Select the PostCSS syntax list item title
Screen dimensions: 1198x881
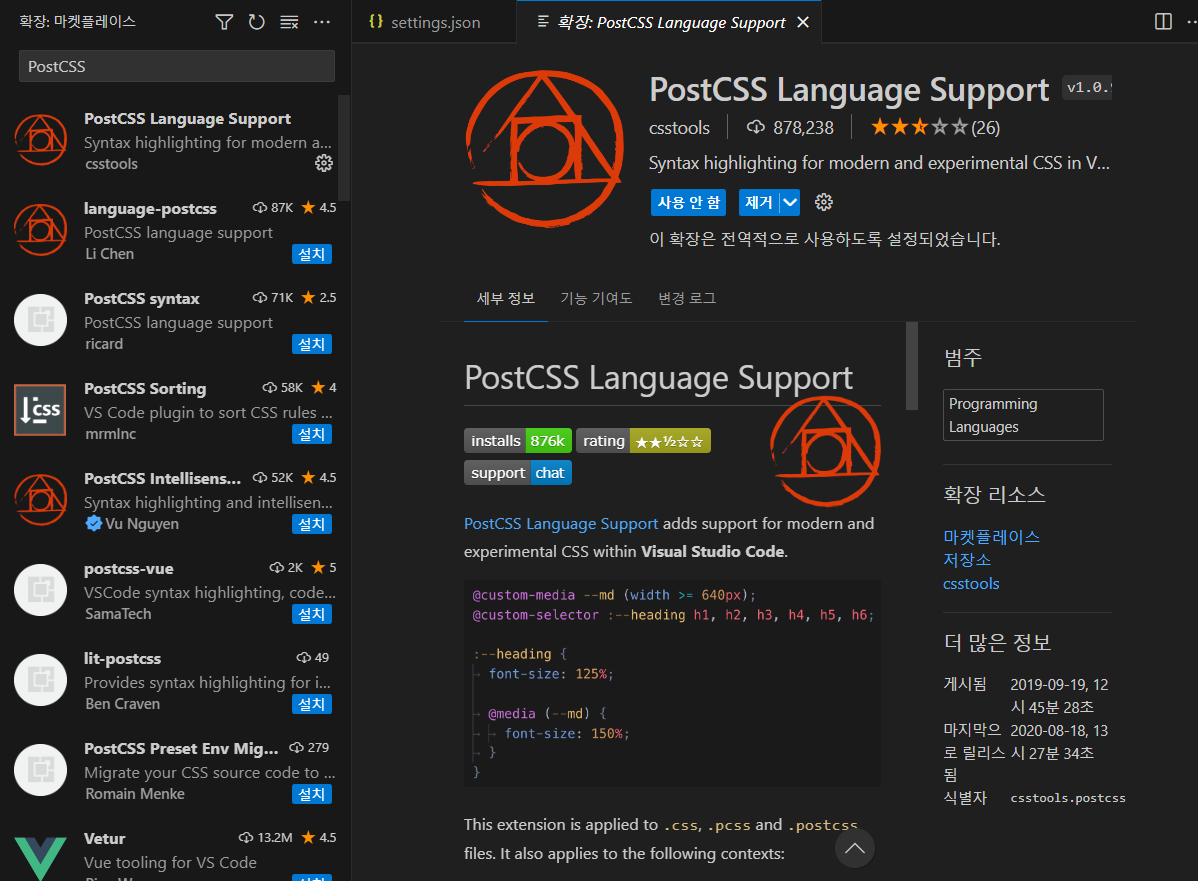(x=141, y=299)
